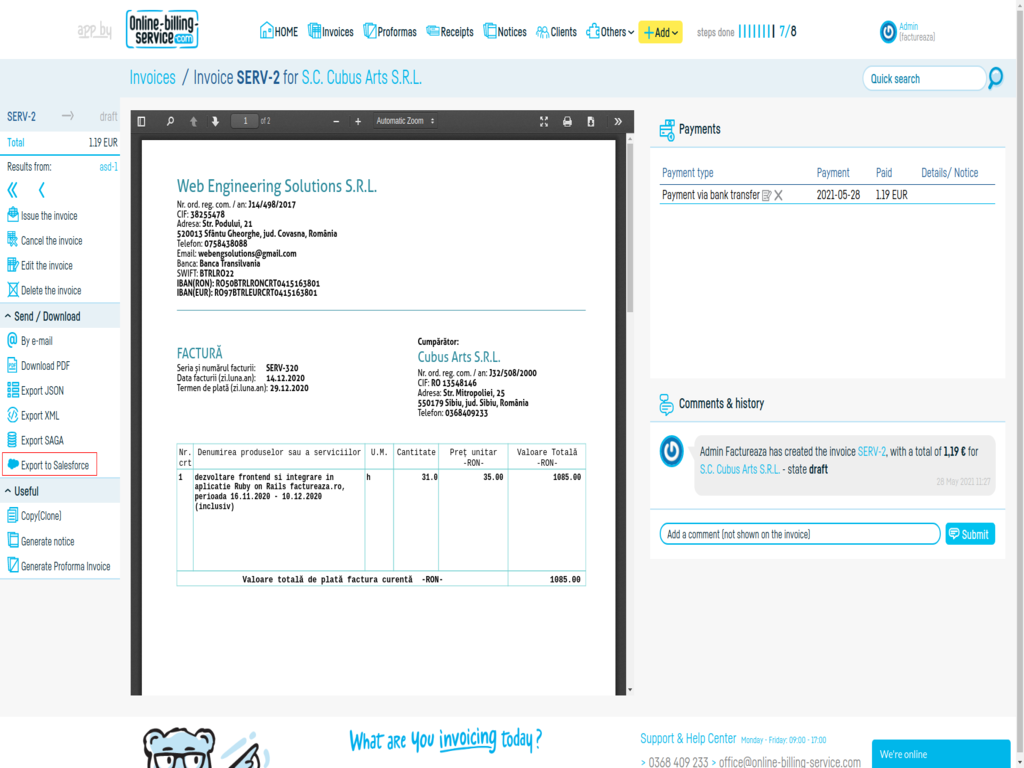
Task: Open the Receipts menu item
Action: tap(450, 32)
